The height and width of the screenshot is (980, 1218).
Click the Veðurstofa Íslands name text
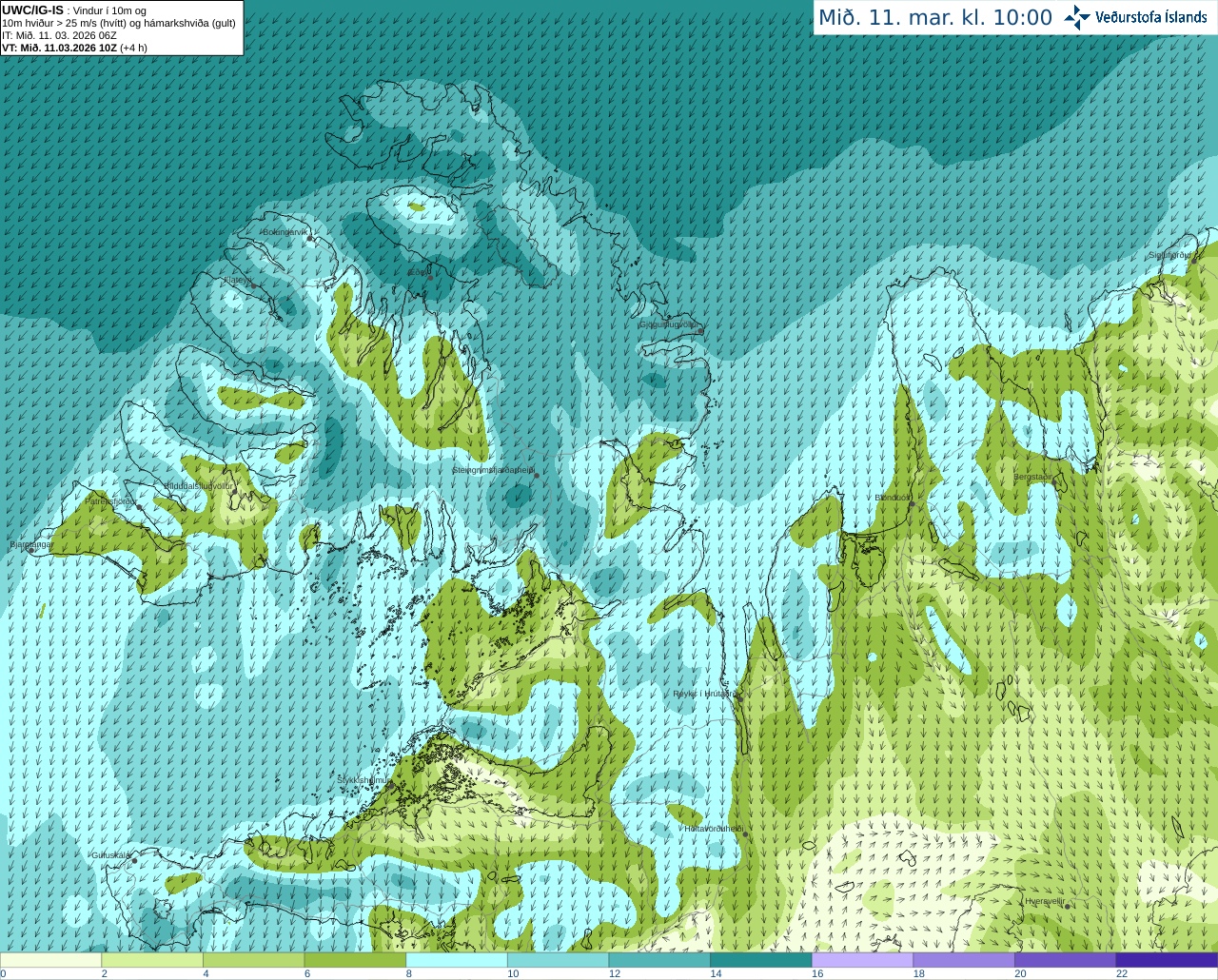(1150, 17)
